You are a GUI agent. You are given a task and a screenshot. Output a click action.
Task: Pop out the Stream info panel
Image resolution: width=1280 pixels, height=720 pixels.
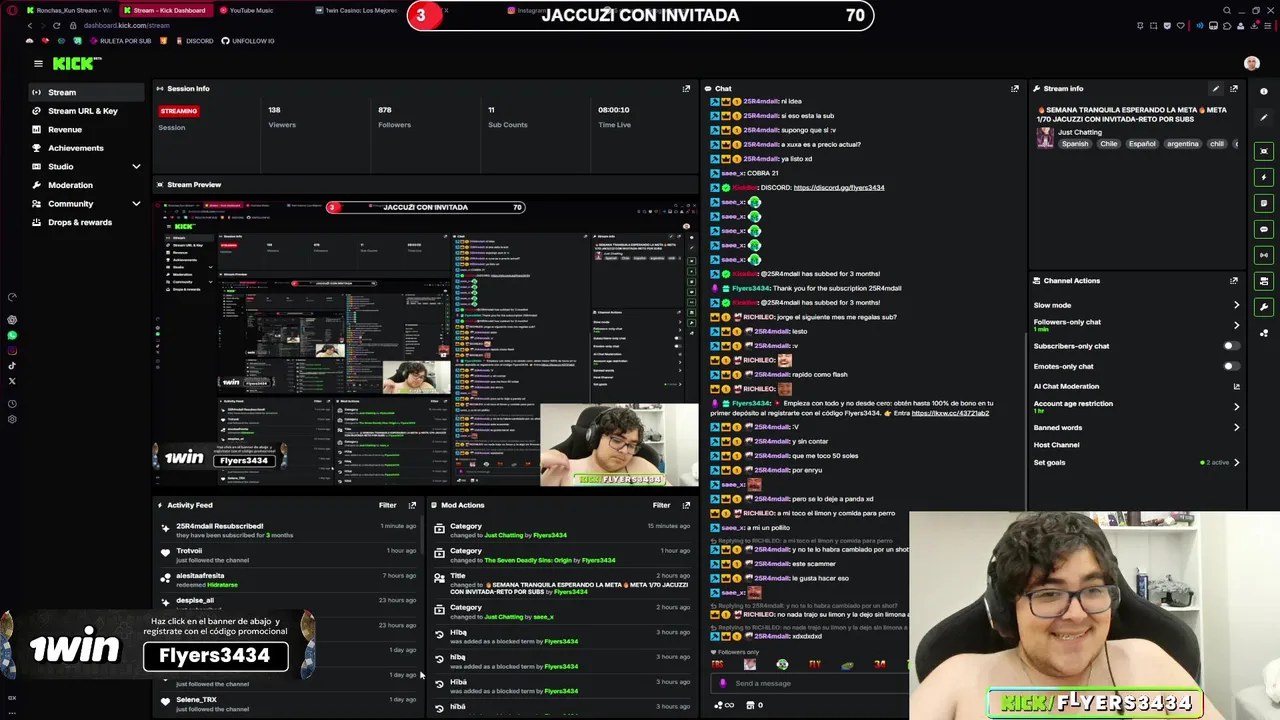[x=1234, y=88]
